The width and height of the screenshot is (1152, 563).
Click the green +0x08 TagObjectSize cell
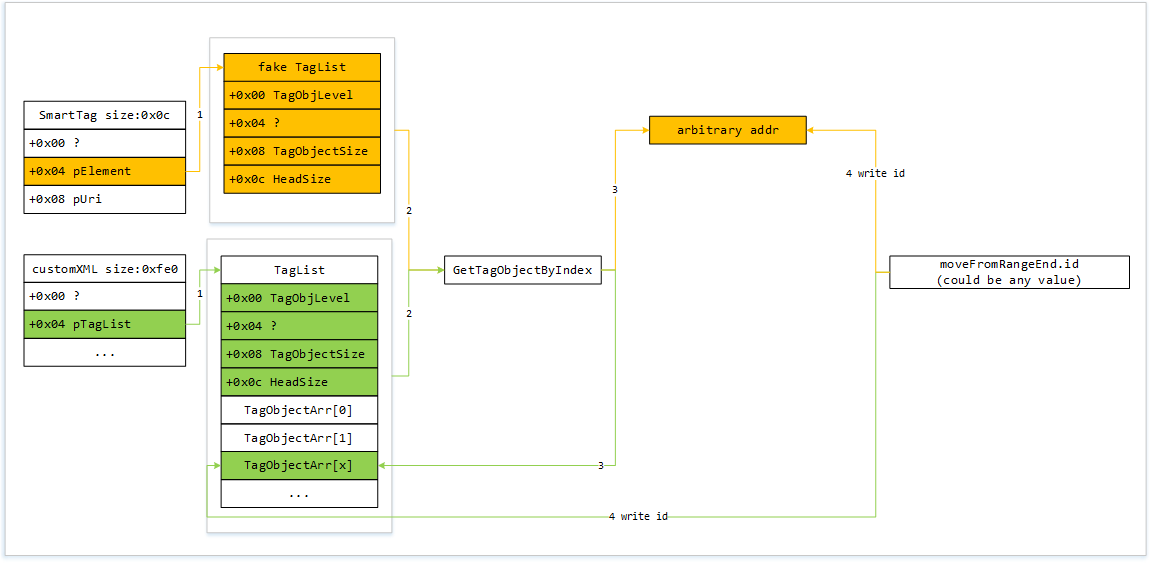pos(299,354)
